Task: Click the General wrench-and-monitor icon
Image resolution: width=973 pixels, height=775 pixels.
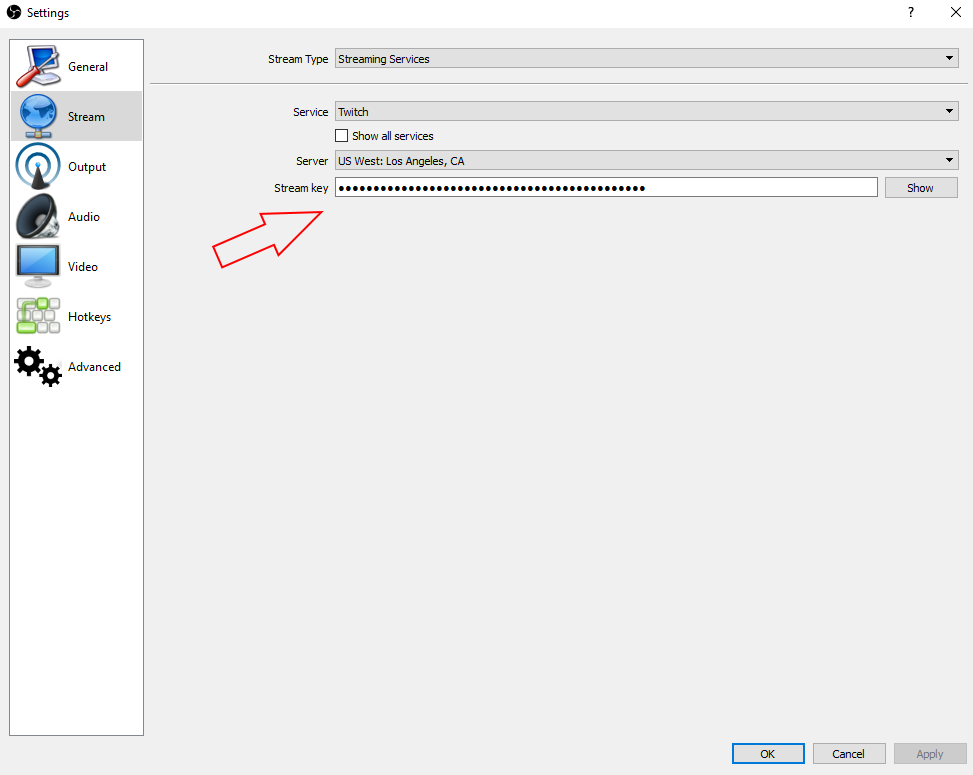Action: click(x=38, y=66)
